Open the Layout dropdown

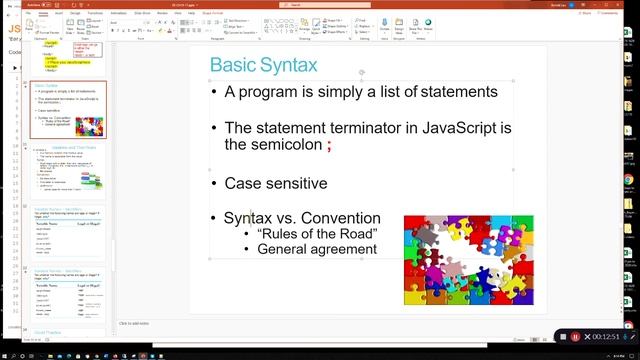95,20
